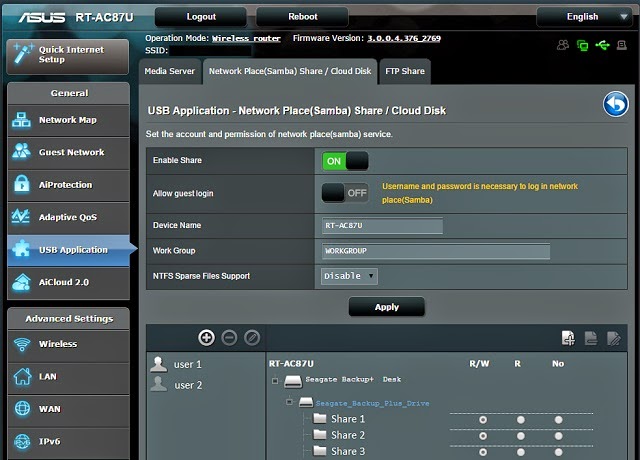Click the remove user minus icon

point(229,338)
